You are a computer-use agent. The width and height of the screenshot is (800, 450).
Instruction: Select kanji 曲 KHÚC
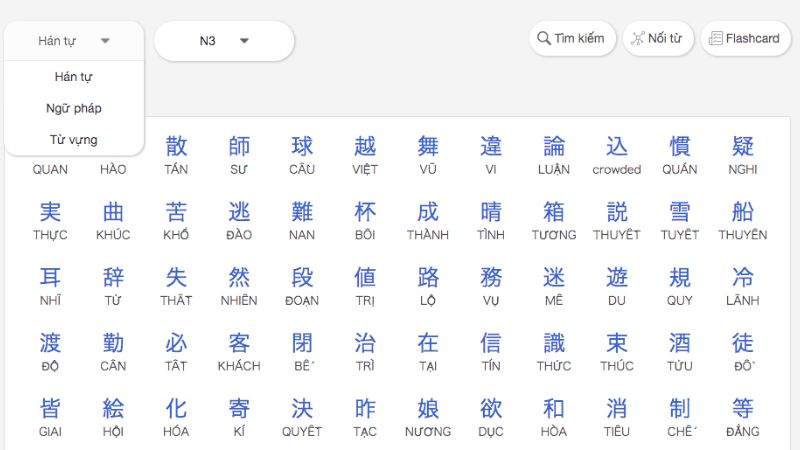(x=113, y=221)
